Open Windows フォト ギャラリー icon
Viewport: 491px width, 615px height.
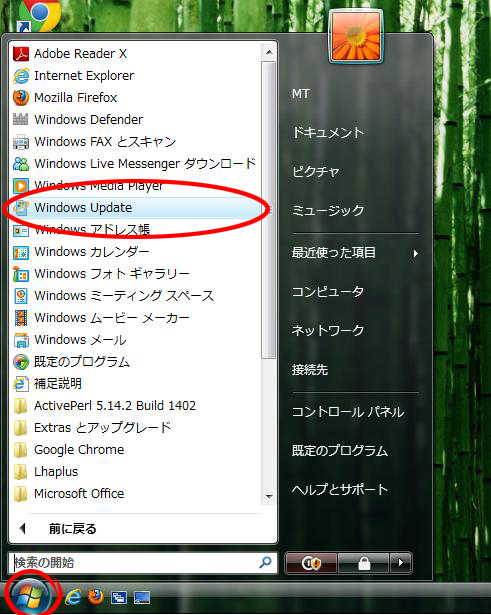tap(21, 274)
